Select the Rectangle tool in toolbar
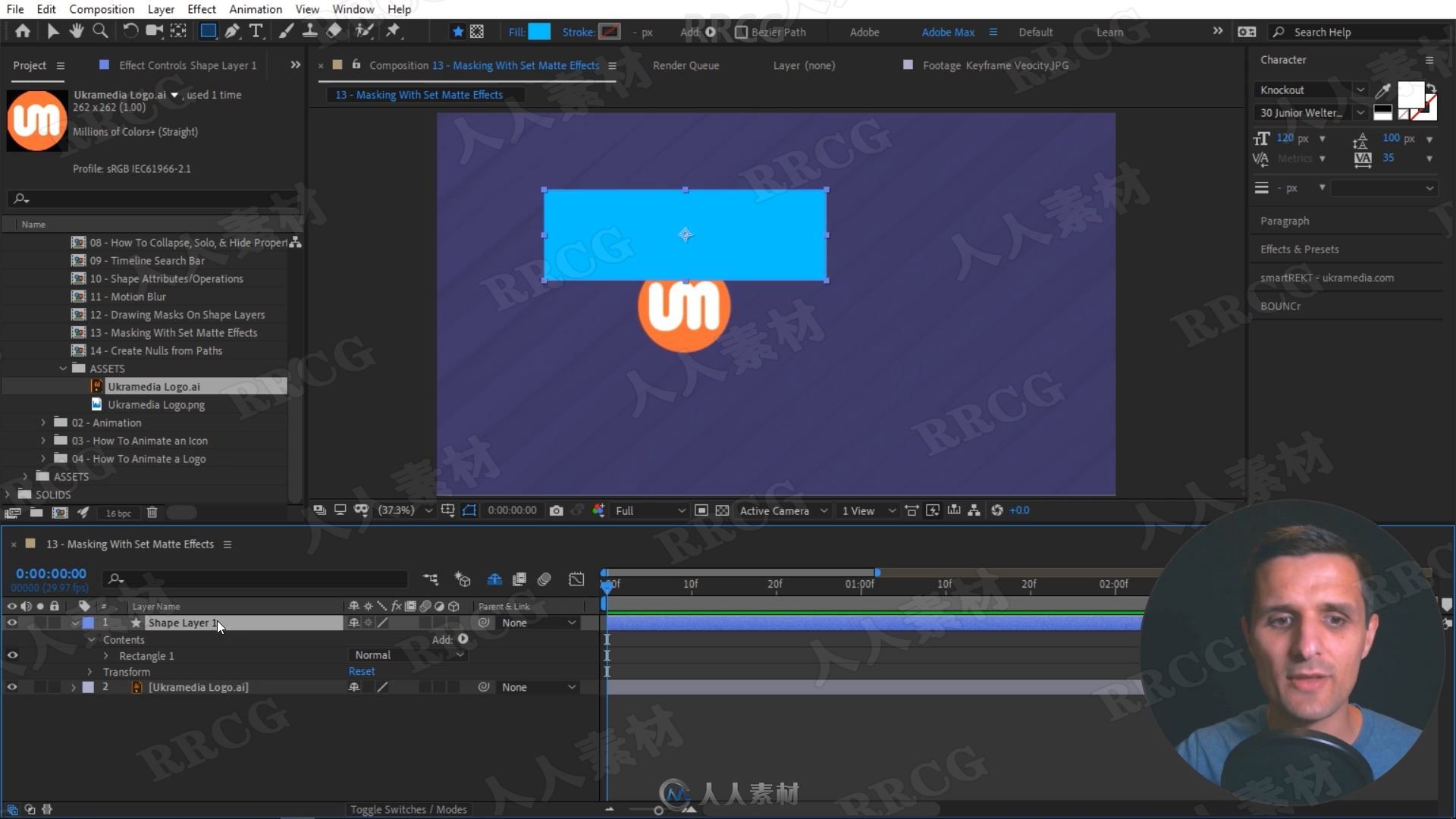The image size is (1456, 819). (x=207, y=31)
